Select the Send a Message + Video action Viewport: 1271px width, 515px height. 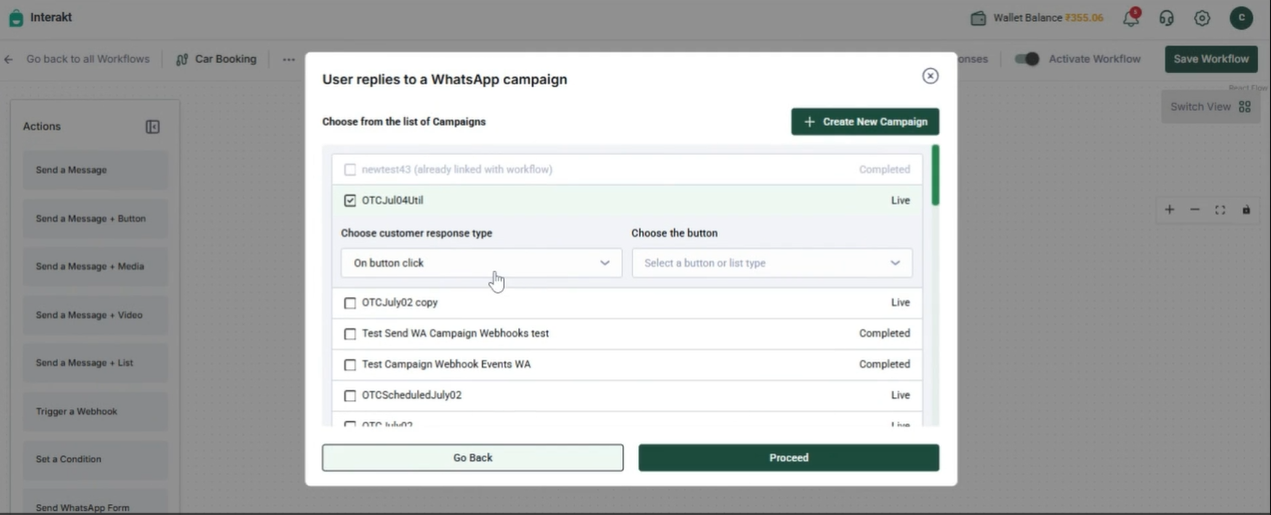[x=96, y=315]
